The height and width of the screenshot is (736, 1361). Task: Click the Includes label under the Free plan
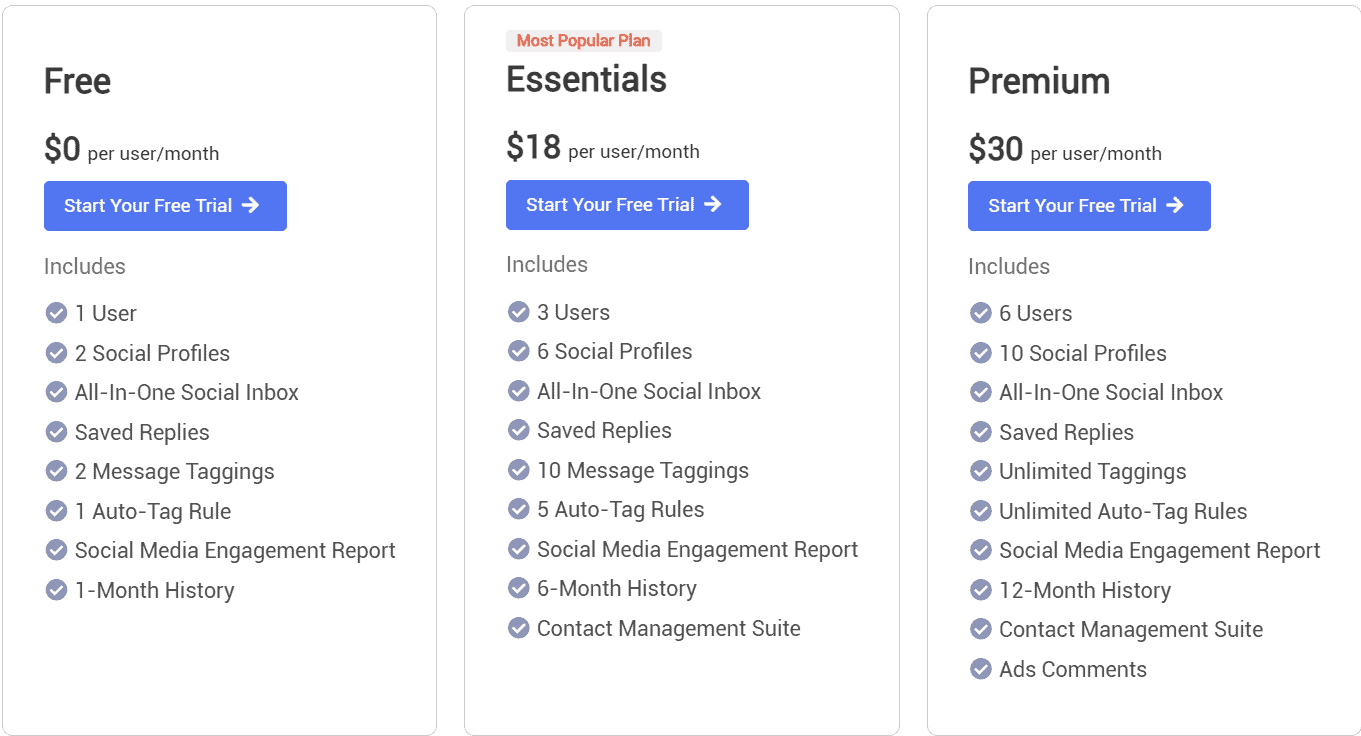click(84, 266)
